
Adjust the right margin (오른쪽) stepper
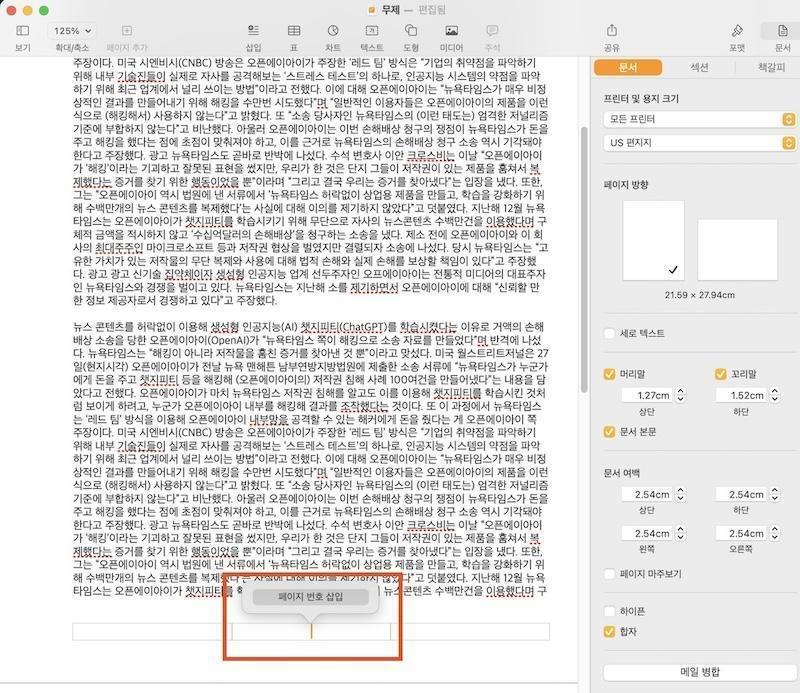pyautogui.click(x=775, y=533)
